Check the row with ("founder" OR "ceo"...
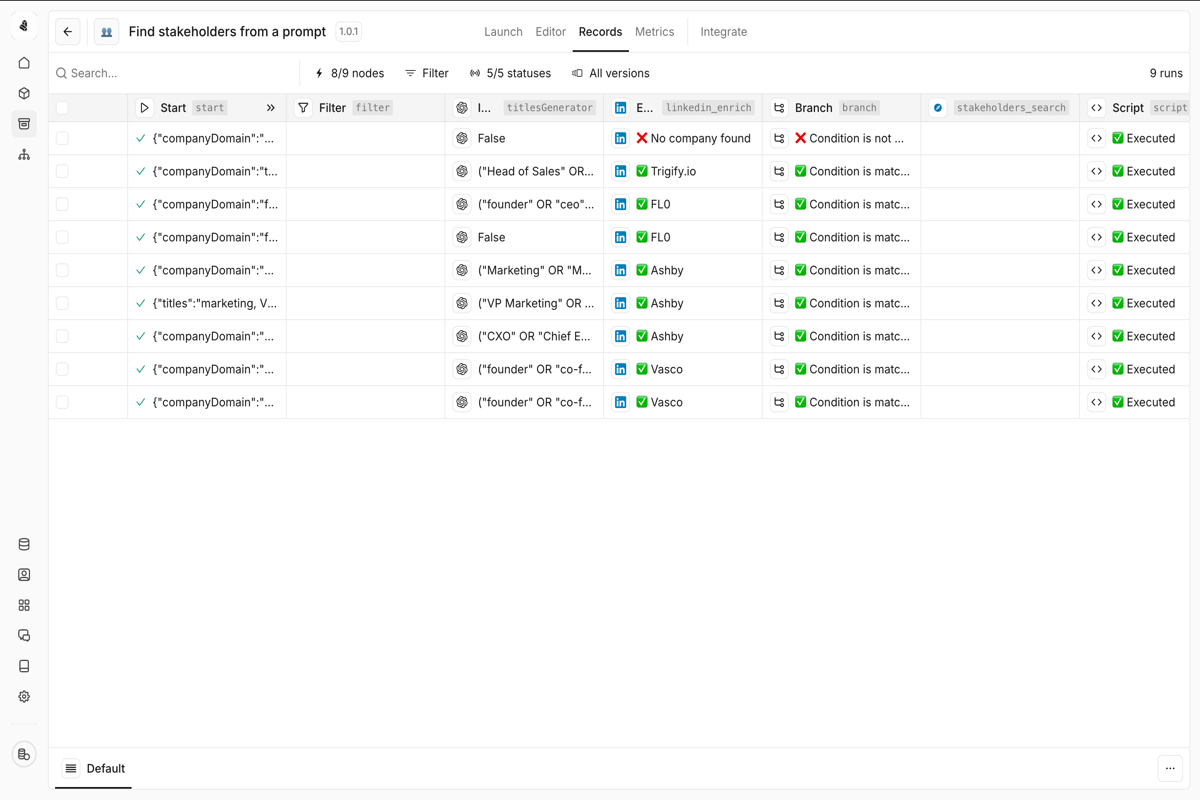The image size is (1200, 800). tap(62, 204)
